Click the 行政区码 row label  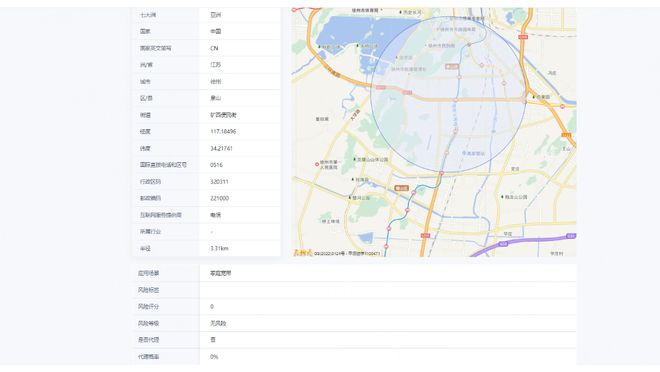click(150, 181)
